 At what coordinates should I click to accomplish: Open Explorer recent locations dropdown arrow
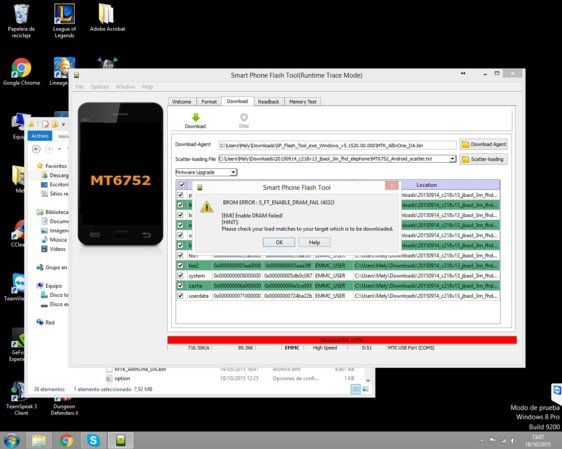tap(59, 149)
